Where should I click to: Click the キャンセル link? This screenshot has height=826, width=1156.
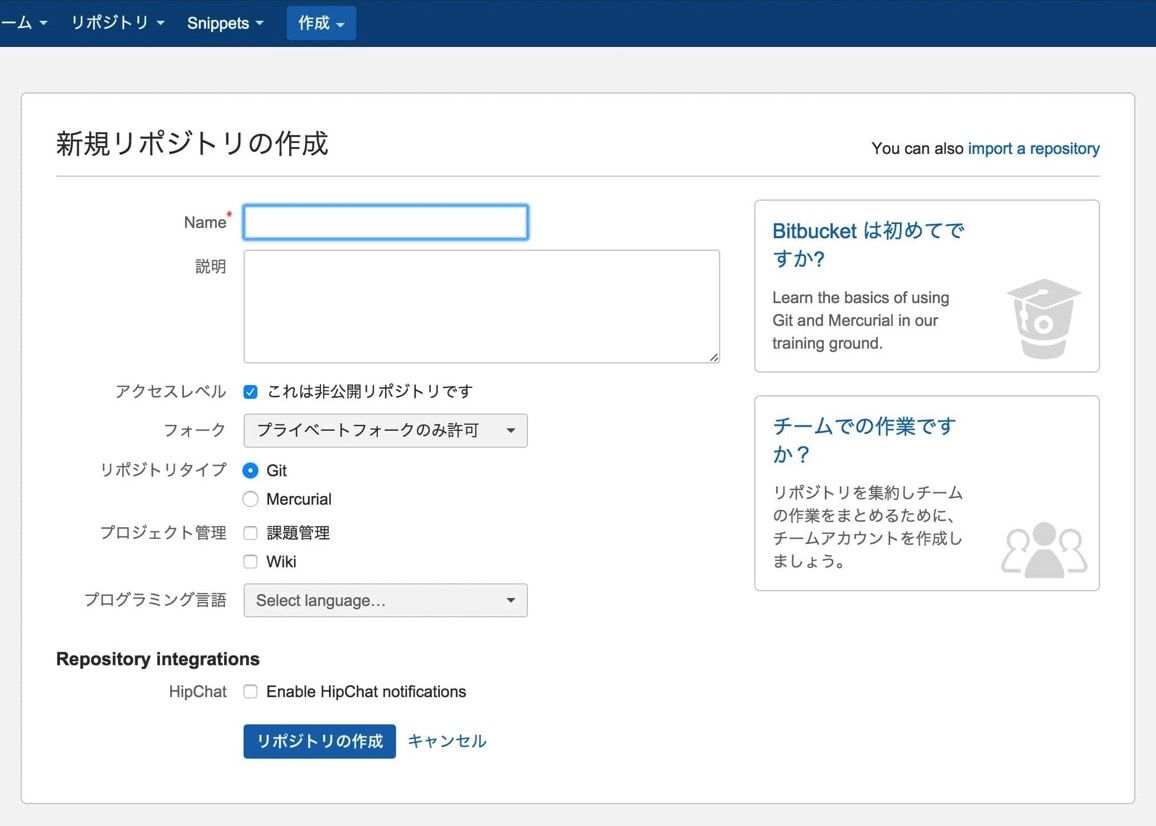tap(447, 741)
